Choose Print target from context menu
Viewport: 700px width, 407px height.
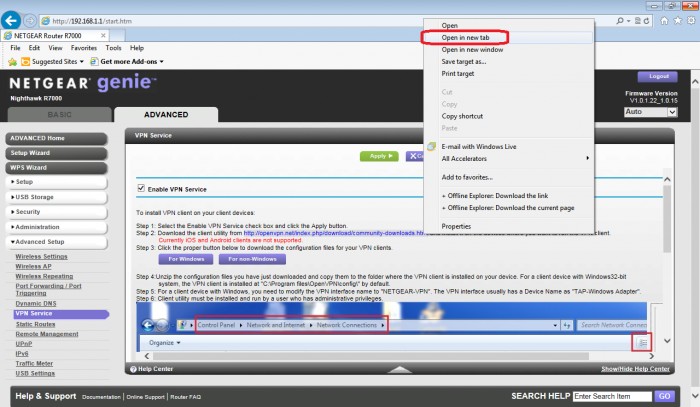click(x=509, y=74)
